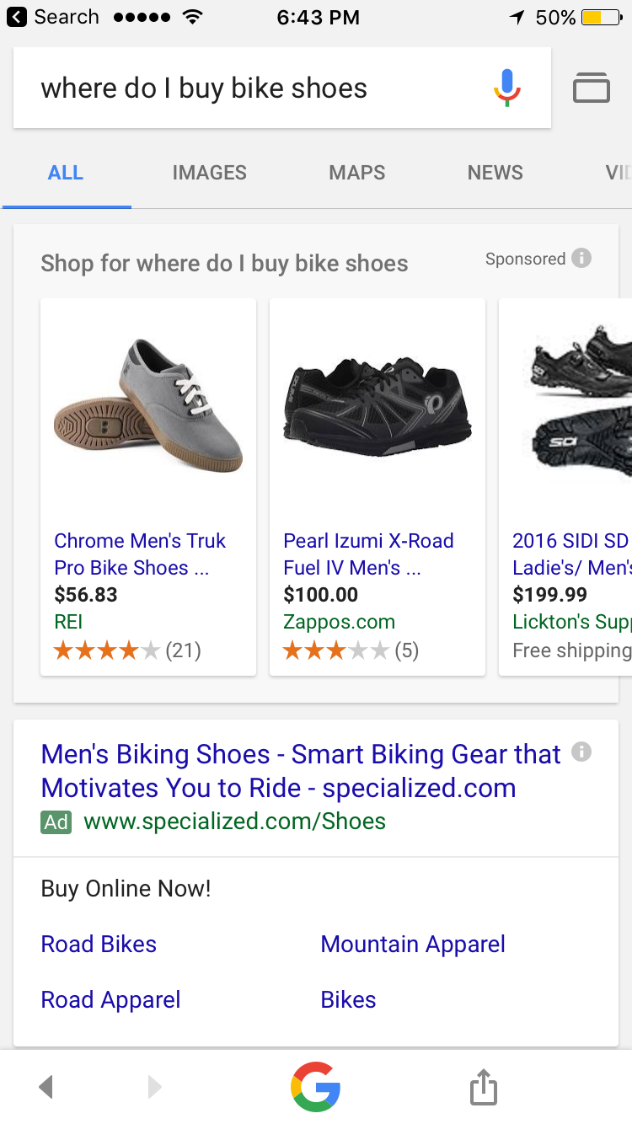This screenshot has width=632, height=1124.
Task: Select the ALL results tab
Action: 65,172
